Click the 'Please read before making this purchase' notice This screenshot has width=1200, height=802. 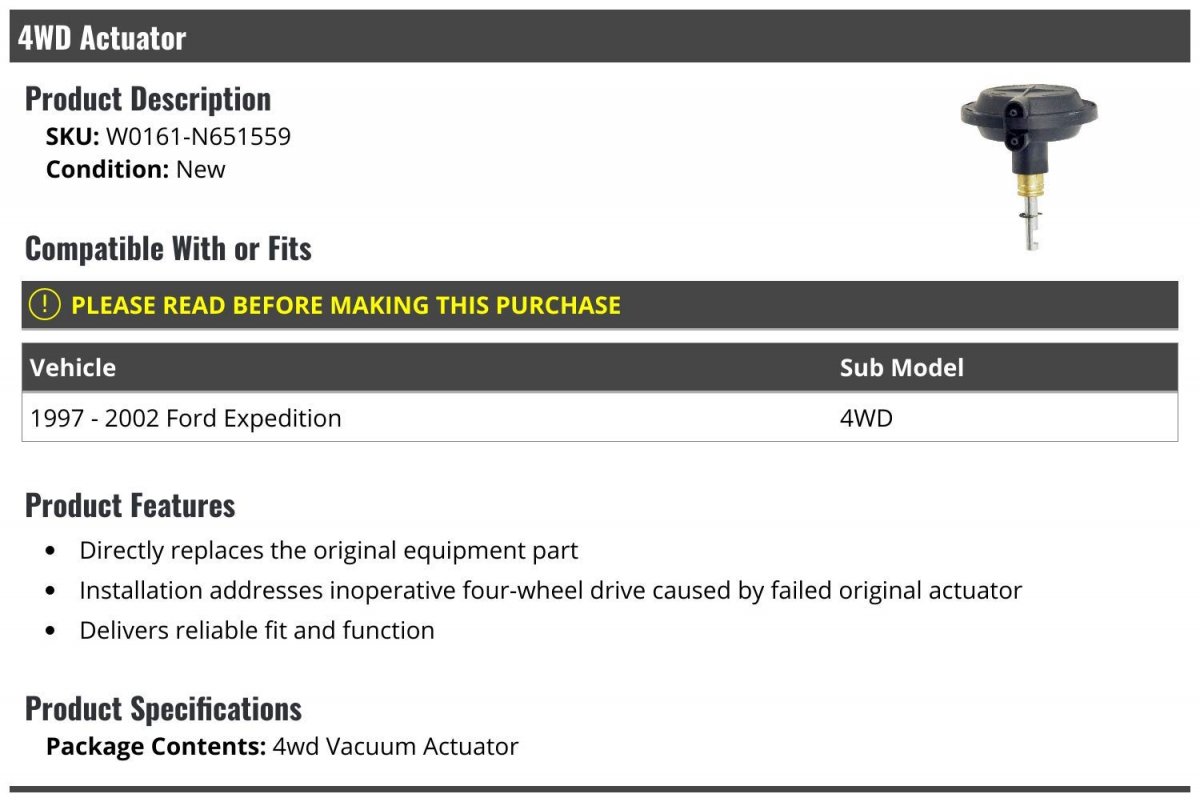click(346, 305)
